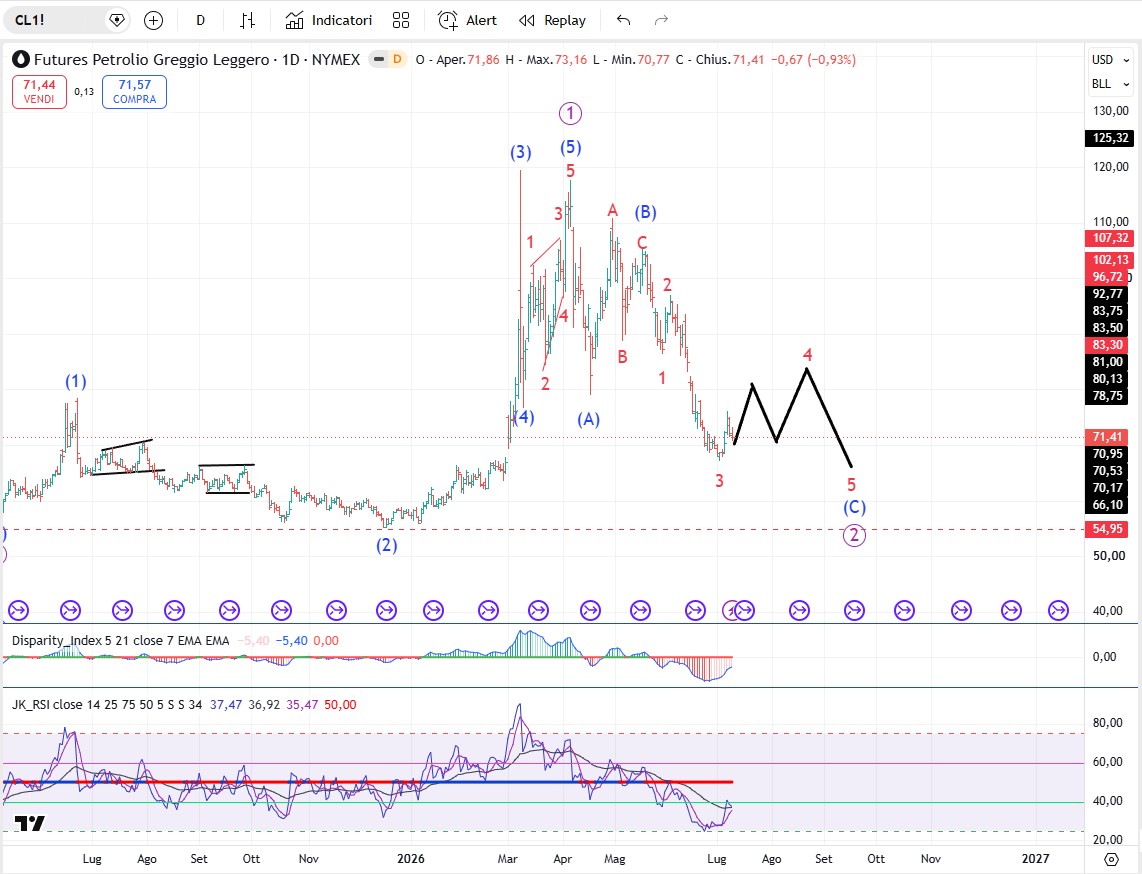Click the blue (A) wave label
Viewport: 1142px width, 874px height.
click(x=588, y=420)
